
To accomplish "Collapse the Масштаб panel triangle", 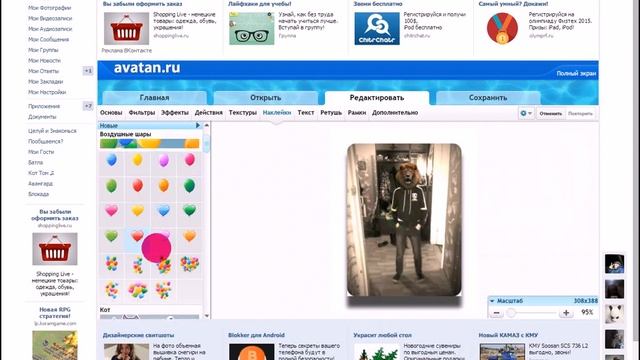I will (x=492, y=301).
